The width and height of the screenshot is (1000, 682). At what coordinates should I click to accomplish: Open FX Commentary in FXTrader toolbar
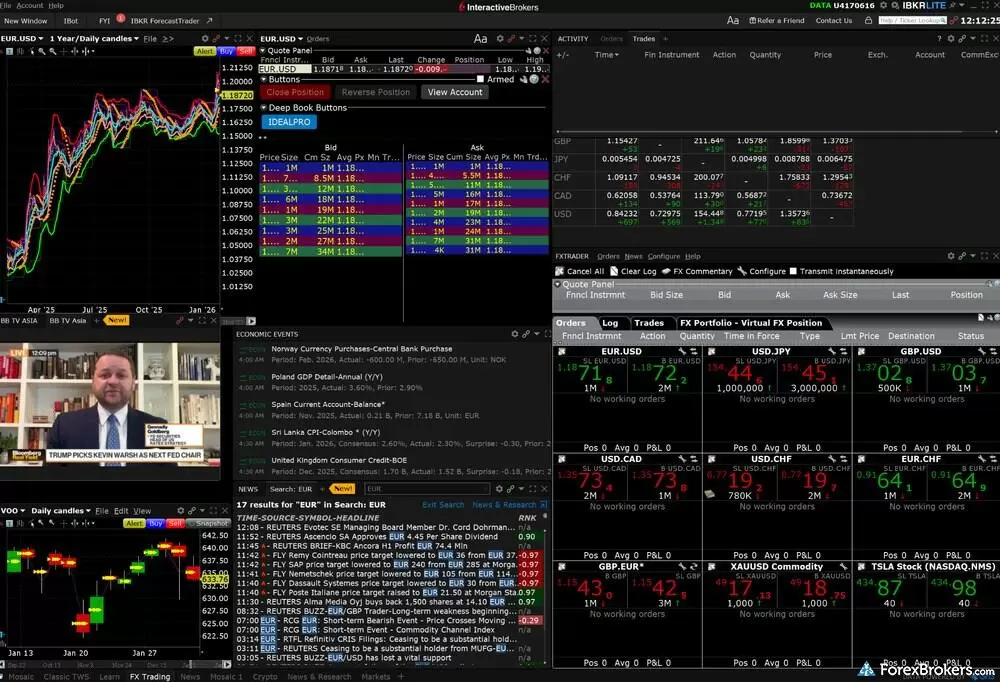click(x=697, y=271)
